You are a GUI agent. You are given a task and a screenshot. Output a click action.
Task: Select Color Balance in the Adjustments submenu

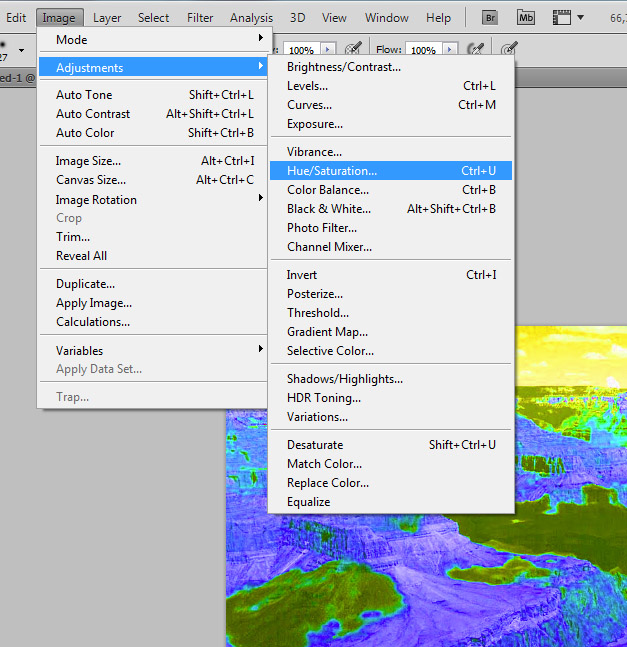391,190
